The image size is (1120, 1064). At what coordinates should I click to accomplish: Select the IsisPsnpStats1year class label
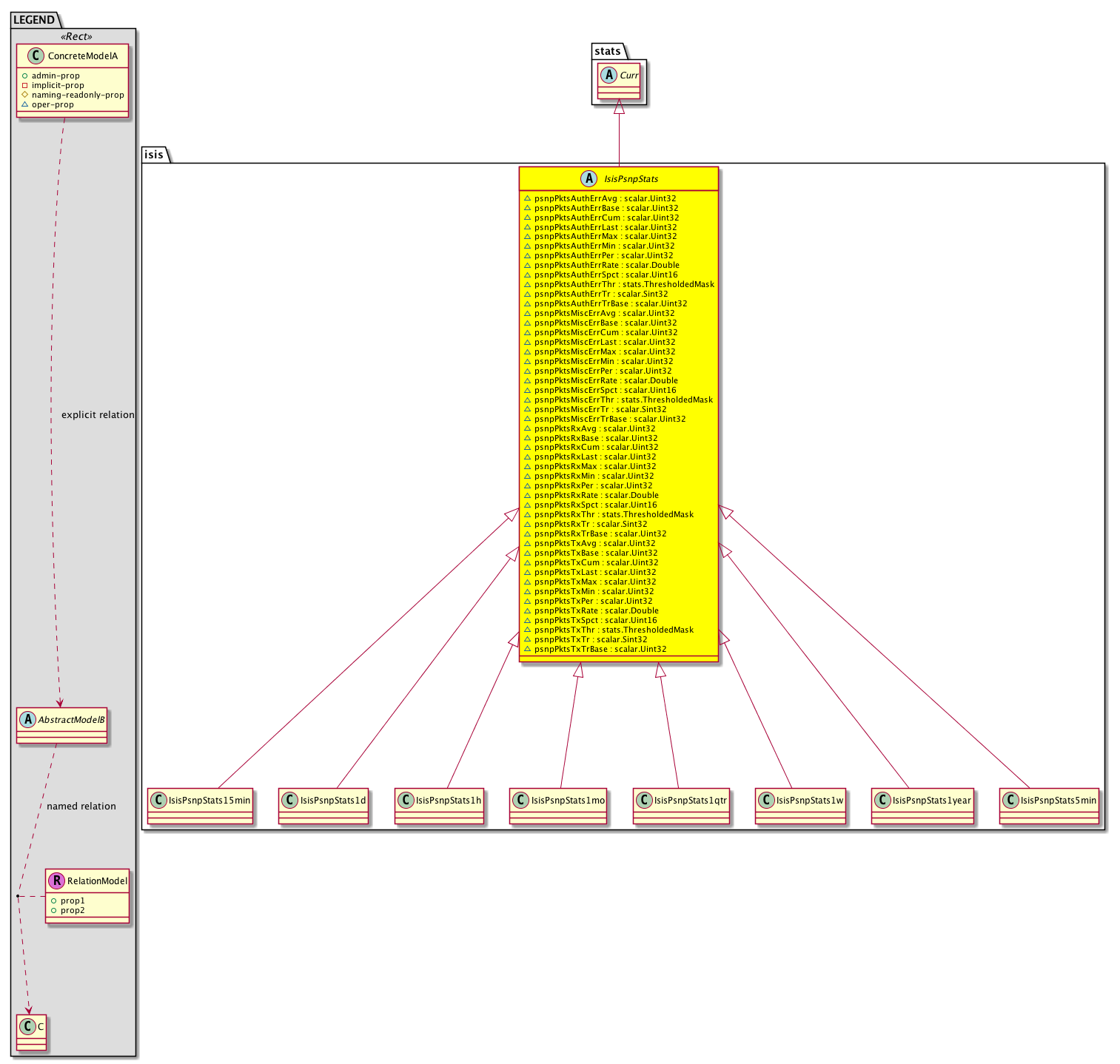931,800
